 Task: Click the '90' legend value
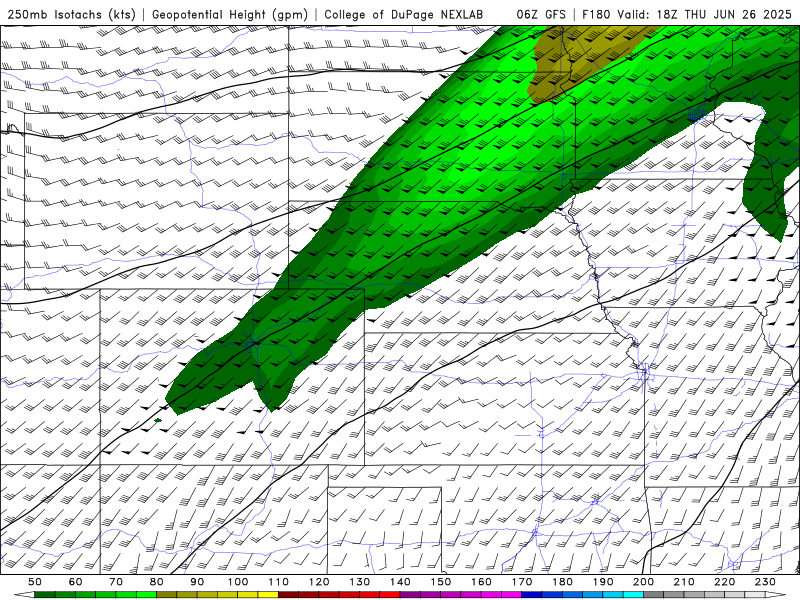pos(197,582)
